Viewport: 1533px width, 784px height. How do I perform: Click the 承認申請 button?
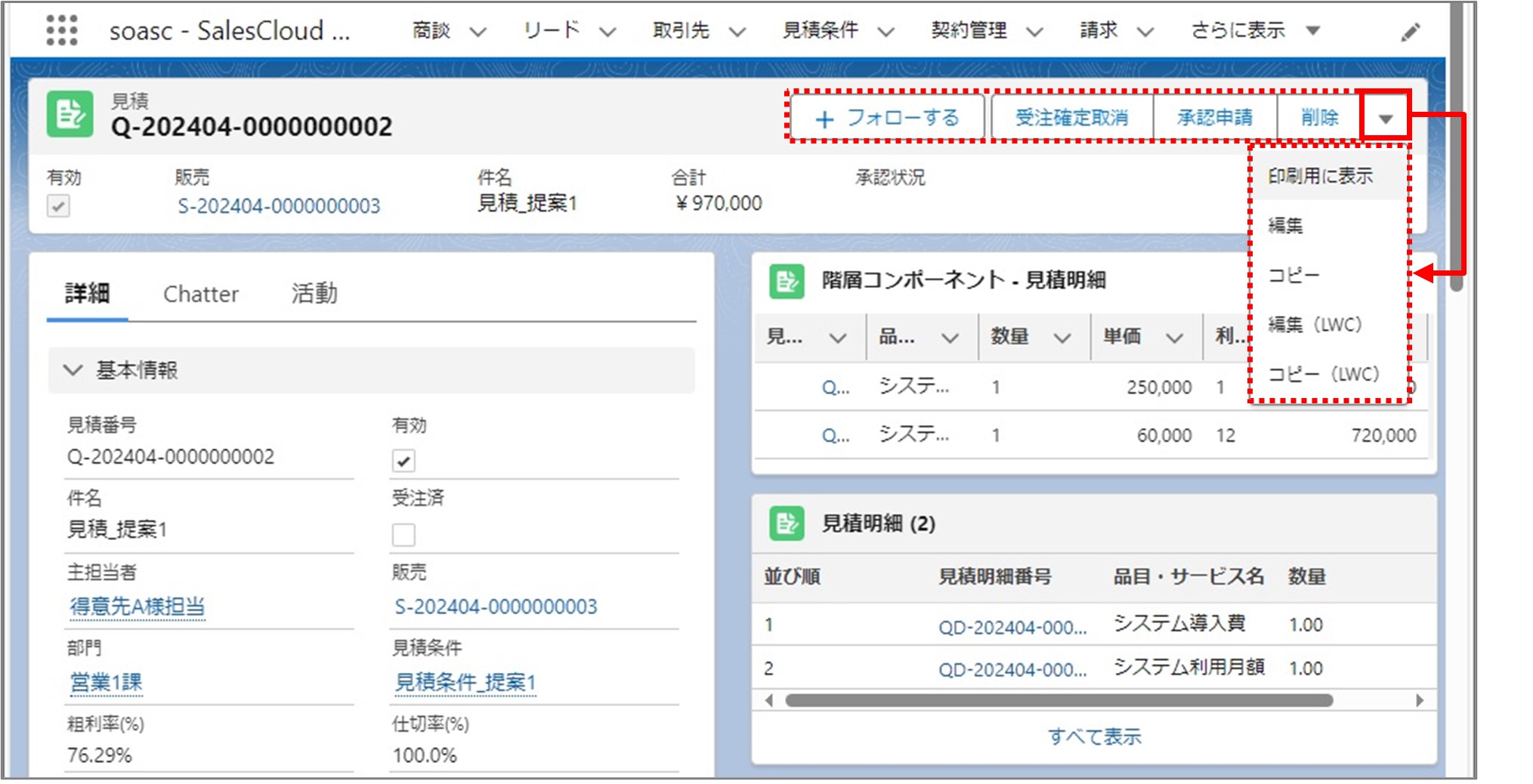click(1215, 118)
